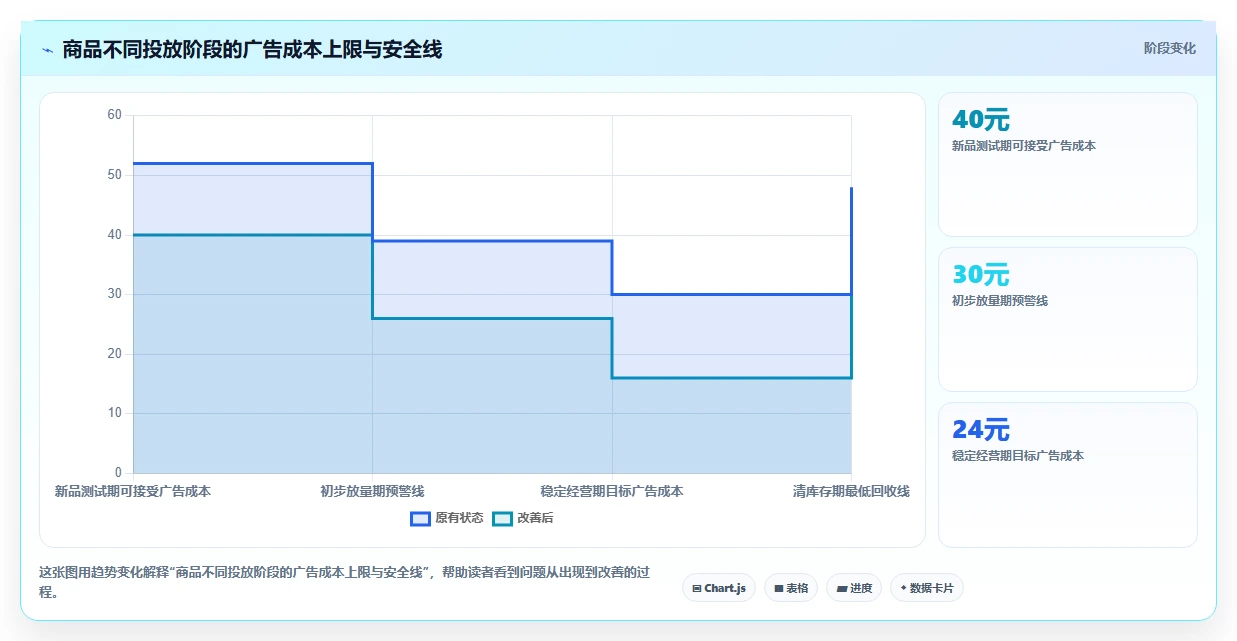1237x641 pixels.
Task: Click the 稳定经营期目标广告成本 label under 24元
Action: pos(1018,456)
